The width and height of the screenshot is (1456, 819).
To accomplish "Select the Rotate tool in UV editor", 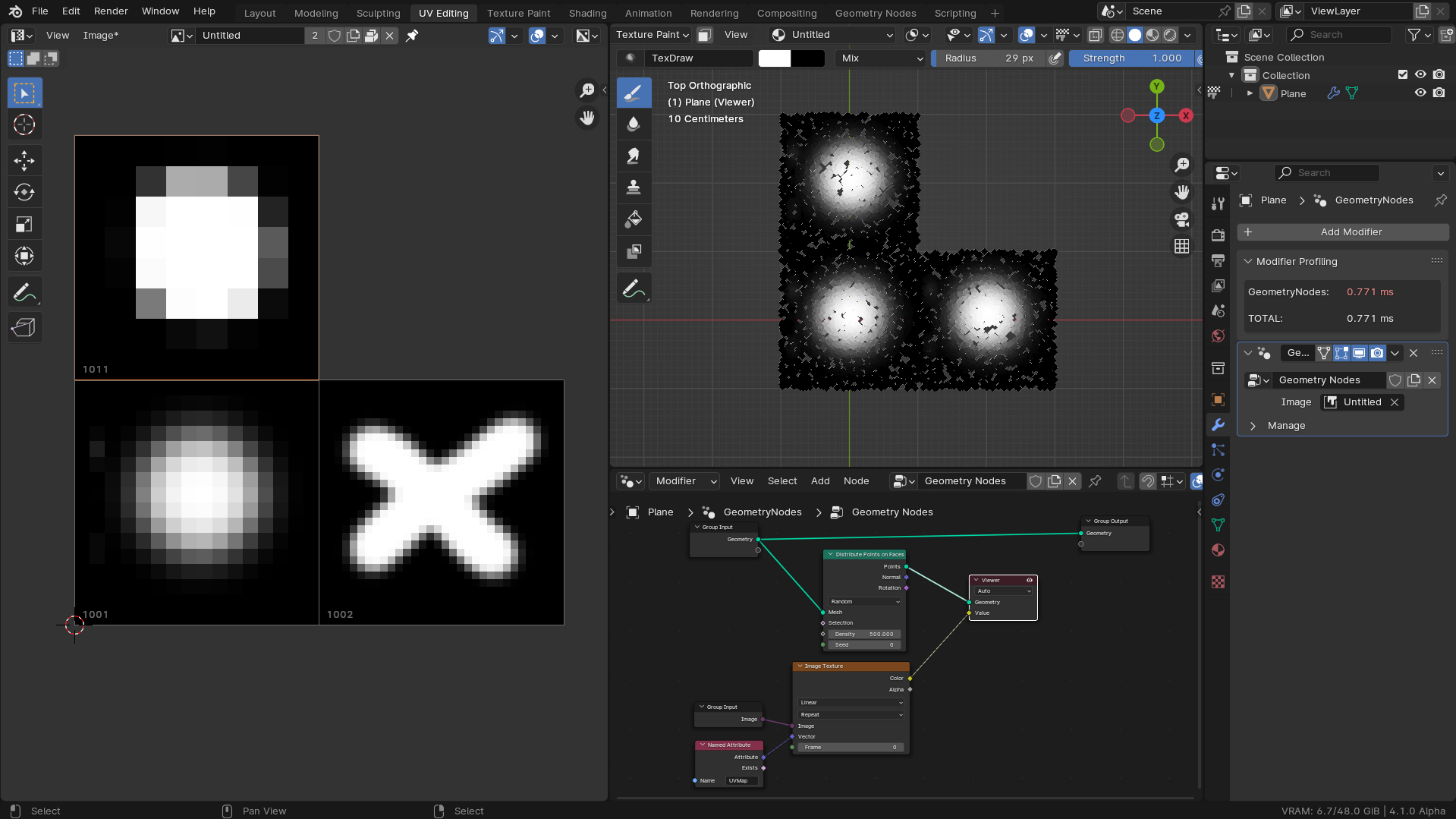I will point(24,193).
